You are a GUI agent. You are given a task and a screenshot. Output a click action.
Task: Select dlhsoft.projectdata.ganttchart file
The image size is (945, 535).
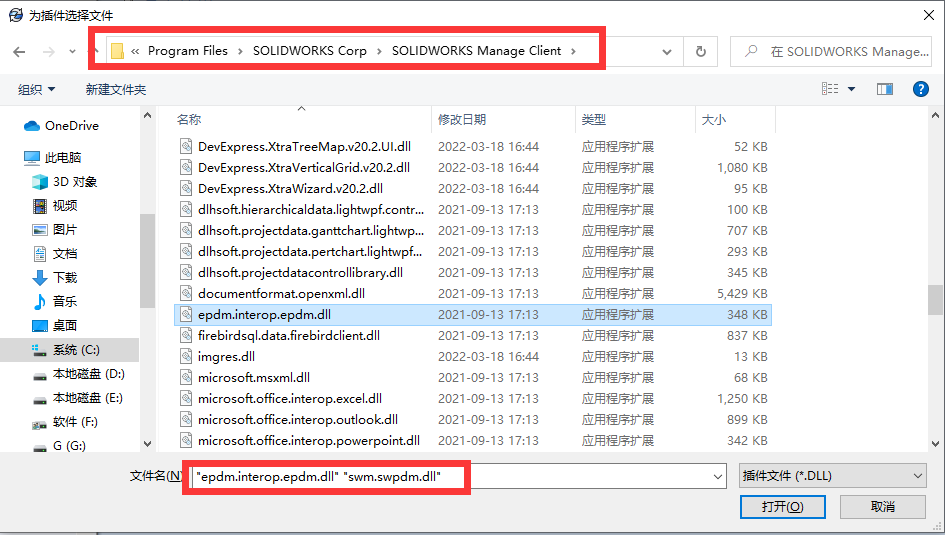click(473, 231)
